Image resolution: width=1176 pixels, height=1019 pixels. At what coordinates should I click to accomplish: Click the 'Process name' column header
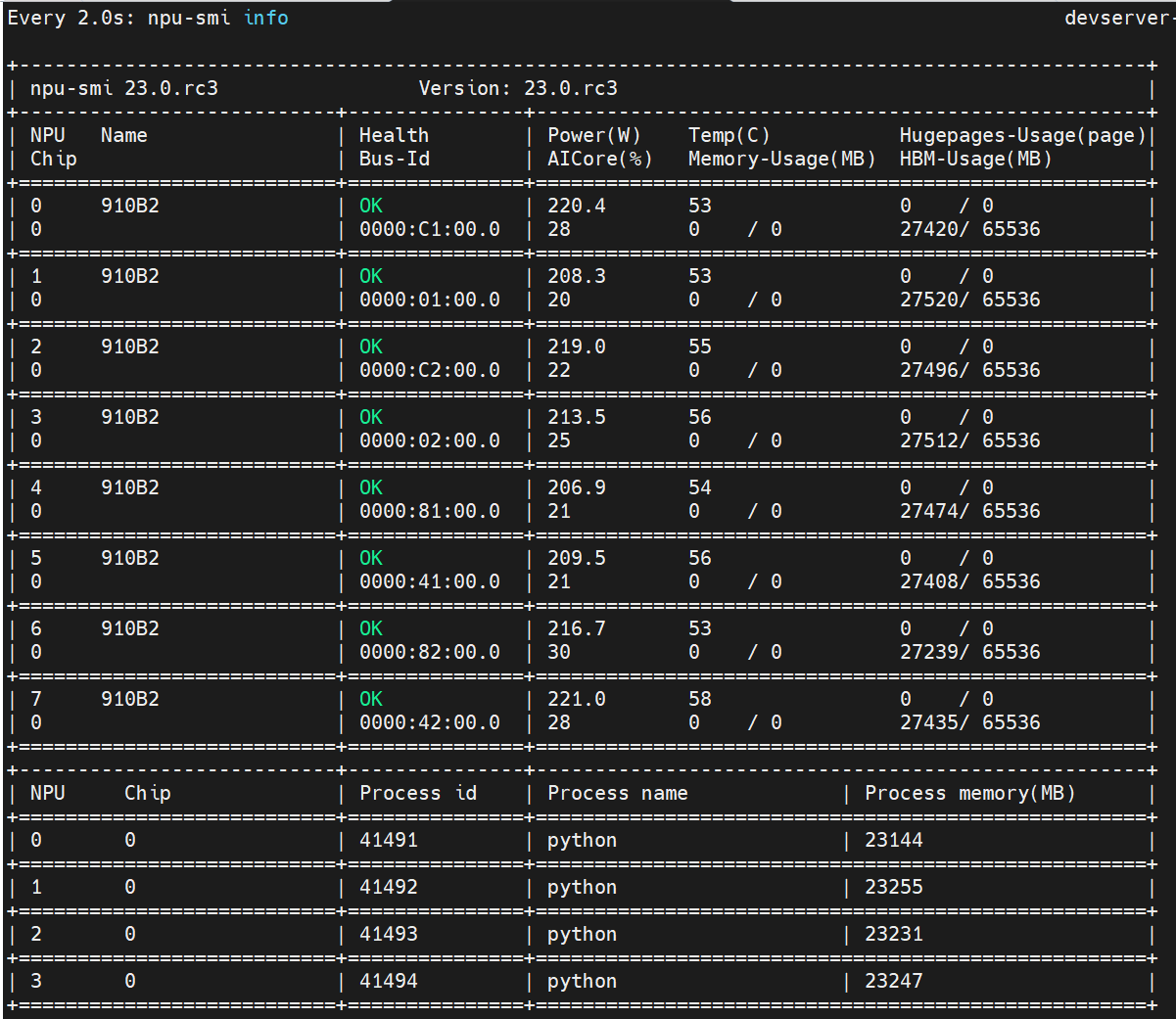point(618,793)
